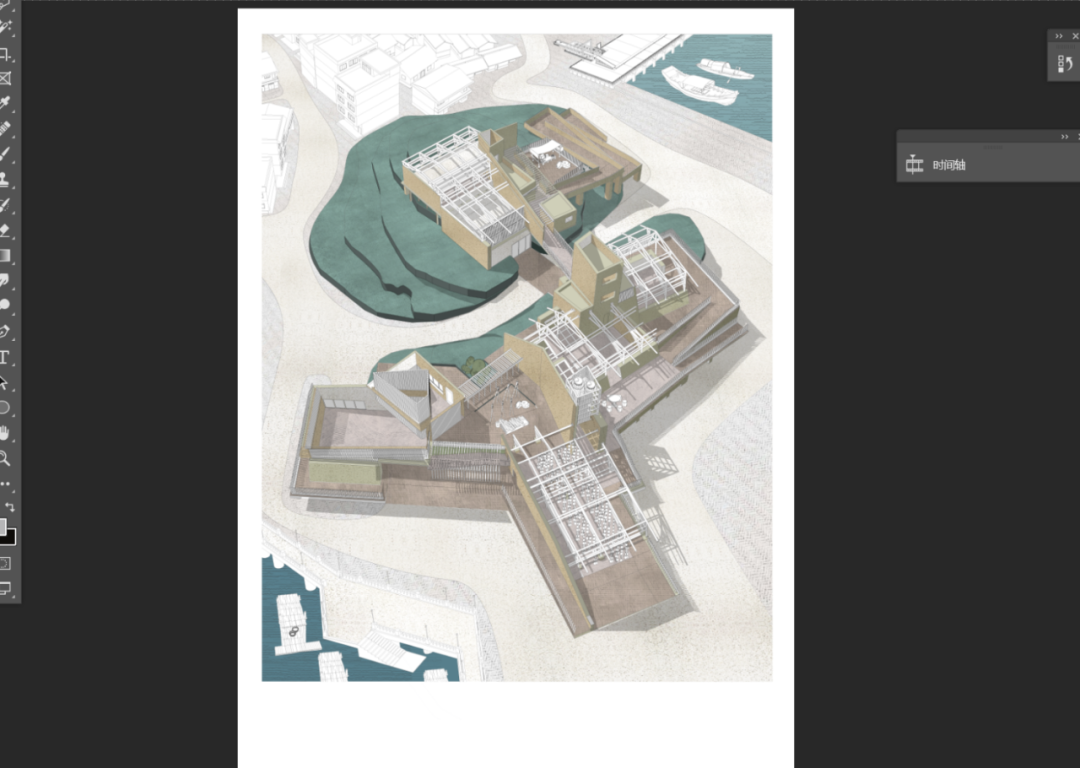Select the Smudge tool
The width and height of the screenshot is (1080, 768).
[5, 280]
